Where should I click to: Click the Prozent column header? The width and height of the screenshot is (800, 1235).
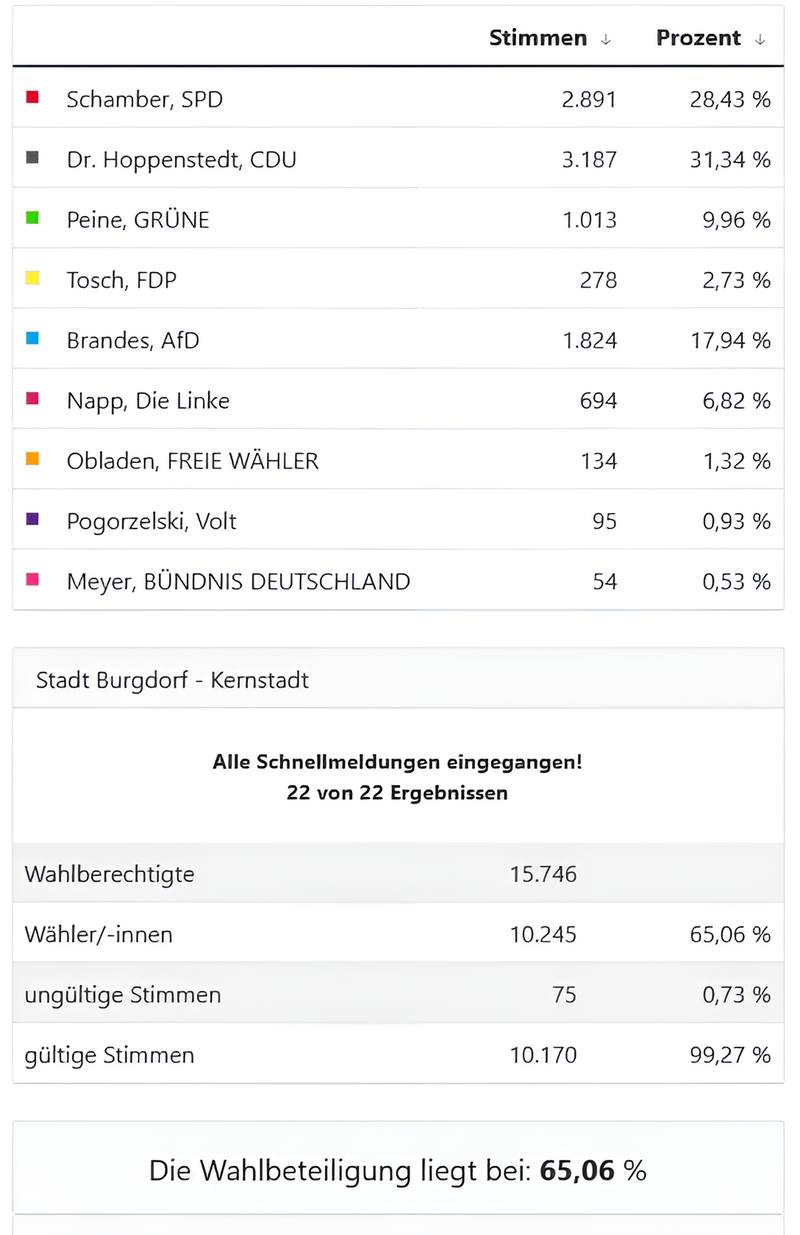coord(699,37)
